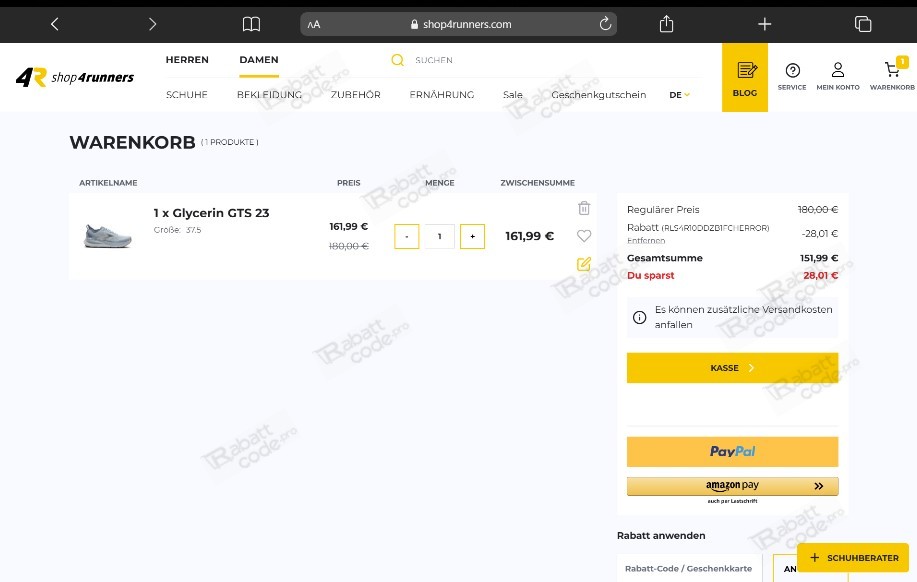This screenshot has width=917, height=582.
Task: Decrease quantity with minus button
Action: (406, 236)
